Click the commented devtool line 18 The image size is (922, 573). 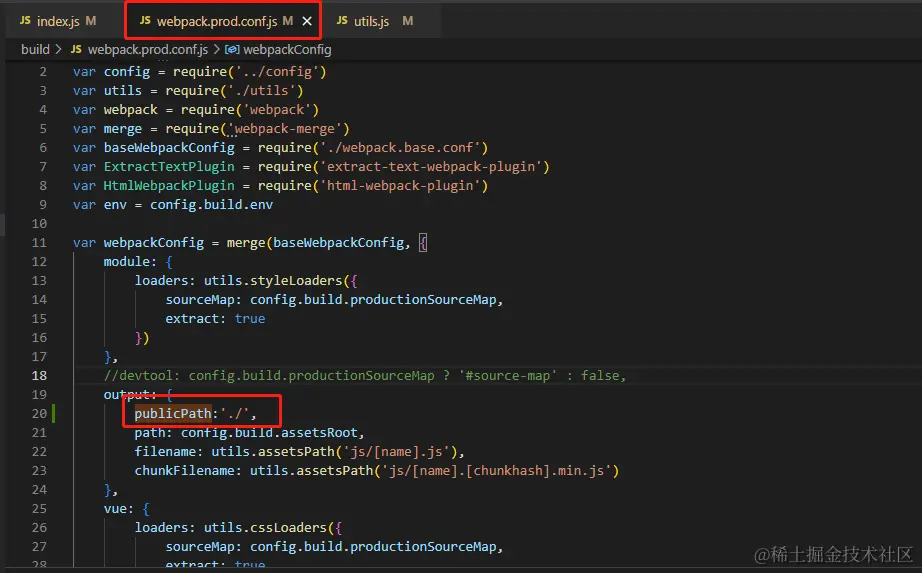click(365, 375)
